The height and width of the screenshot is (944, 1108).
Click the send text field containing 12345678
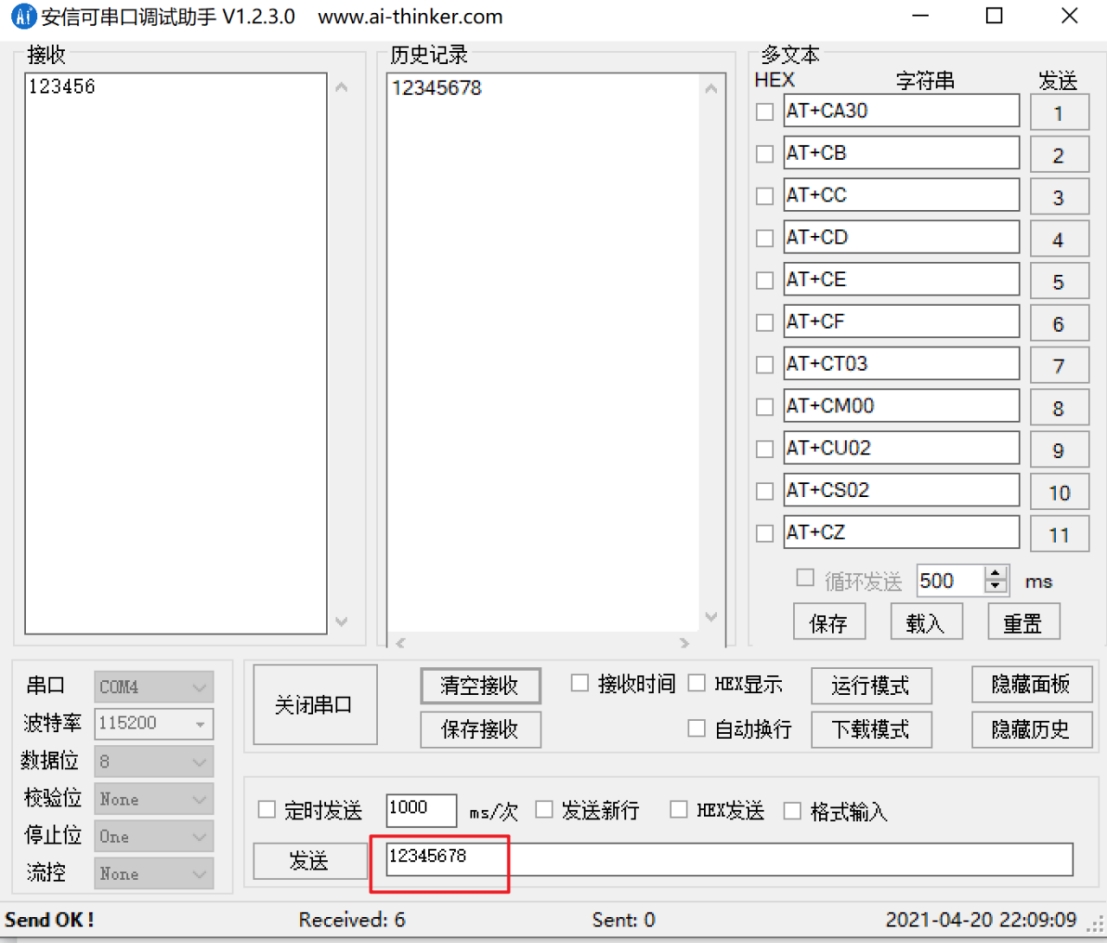(x=728, y=859)
